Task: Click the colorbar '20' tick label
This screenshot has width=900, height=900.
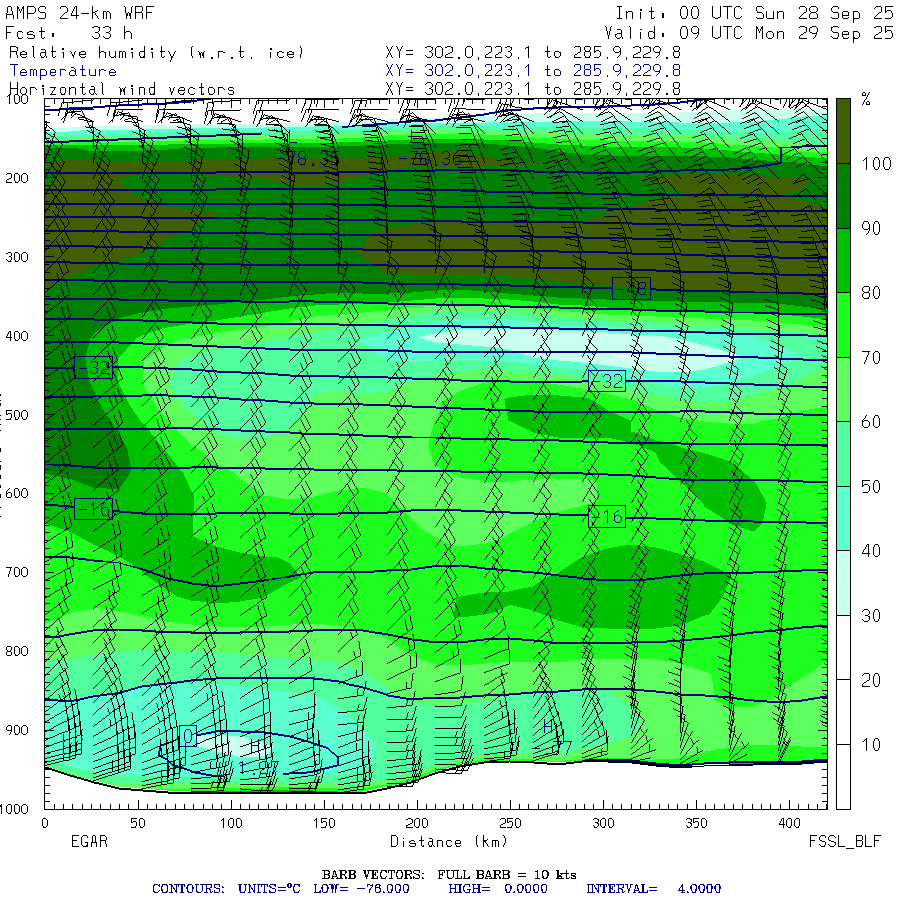Action: pos(871,681)
